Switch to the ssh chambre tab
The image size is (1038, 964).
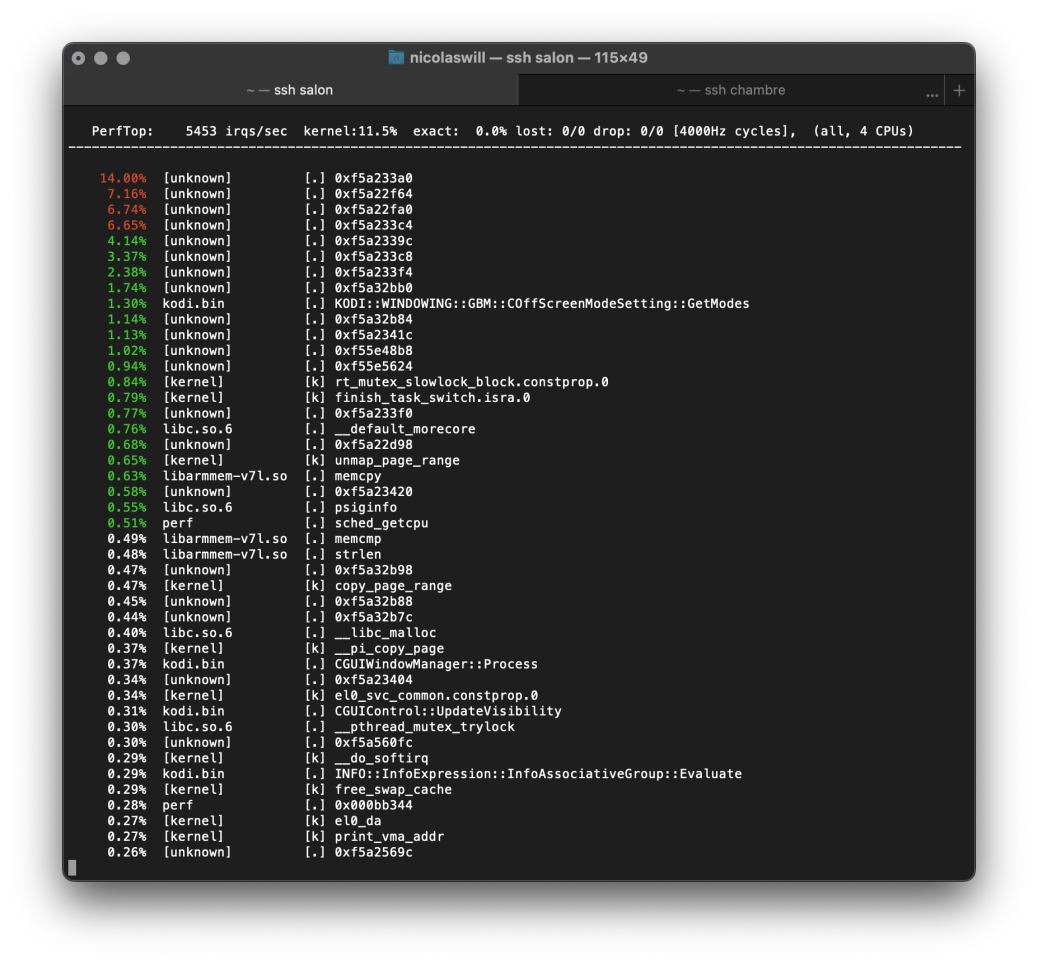[730, 90]
